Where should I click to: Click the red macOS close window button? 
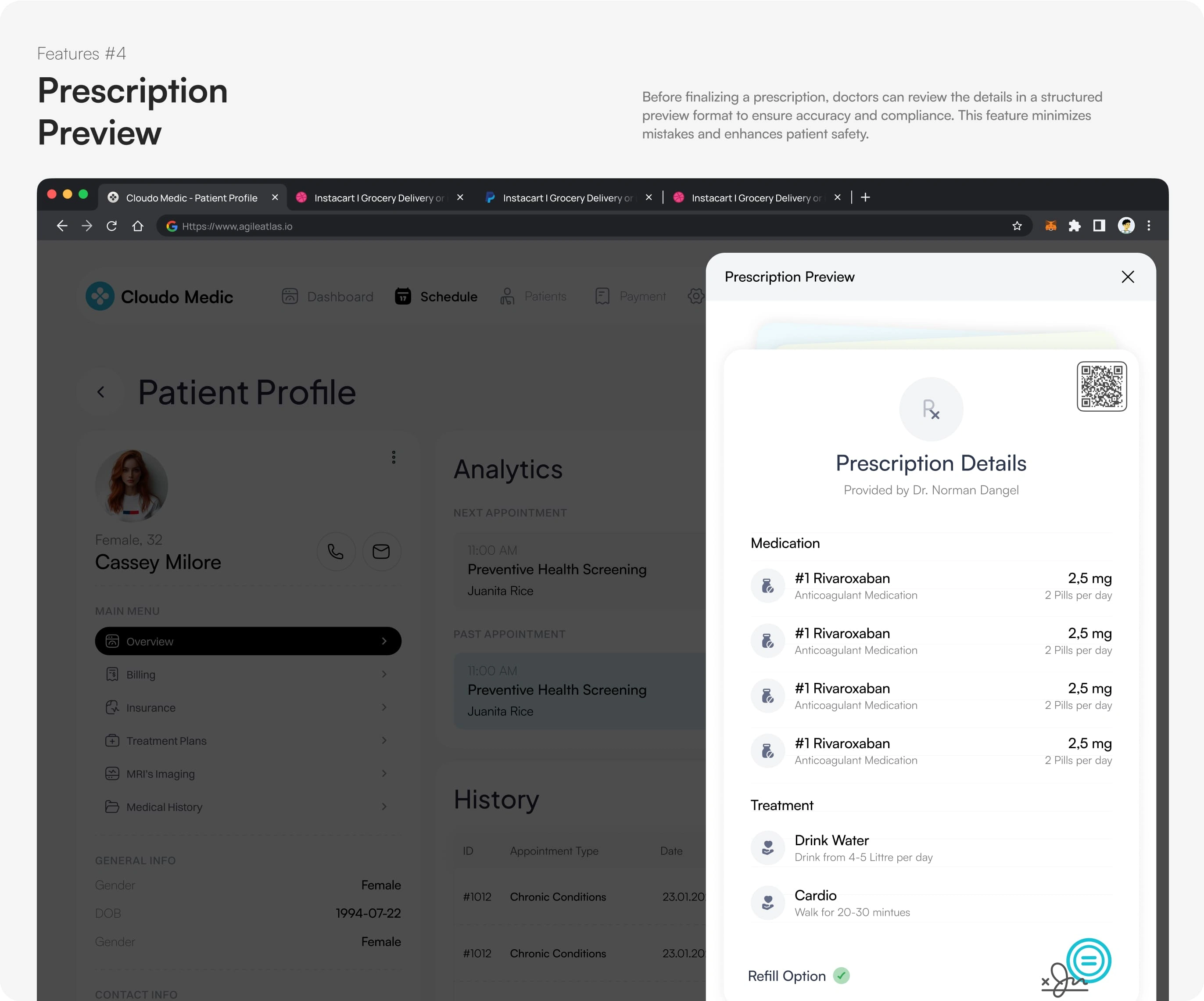[52, 194]
